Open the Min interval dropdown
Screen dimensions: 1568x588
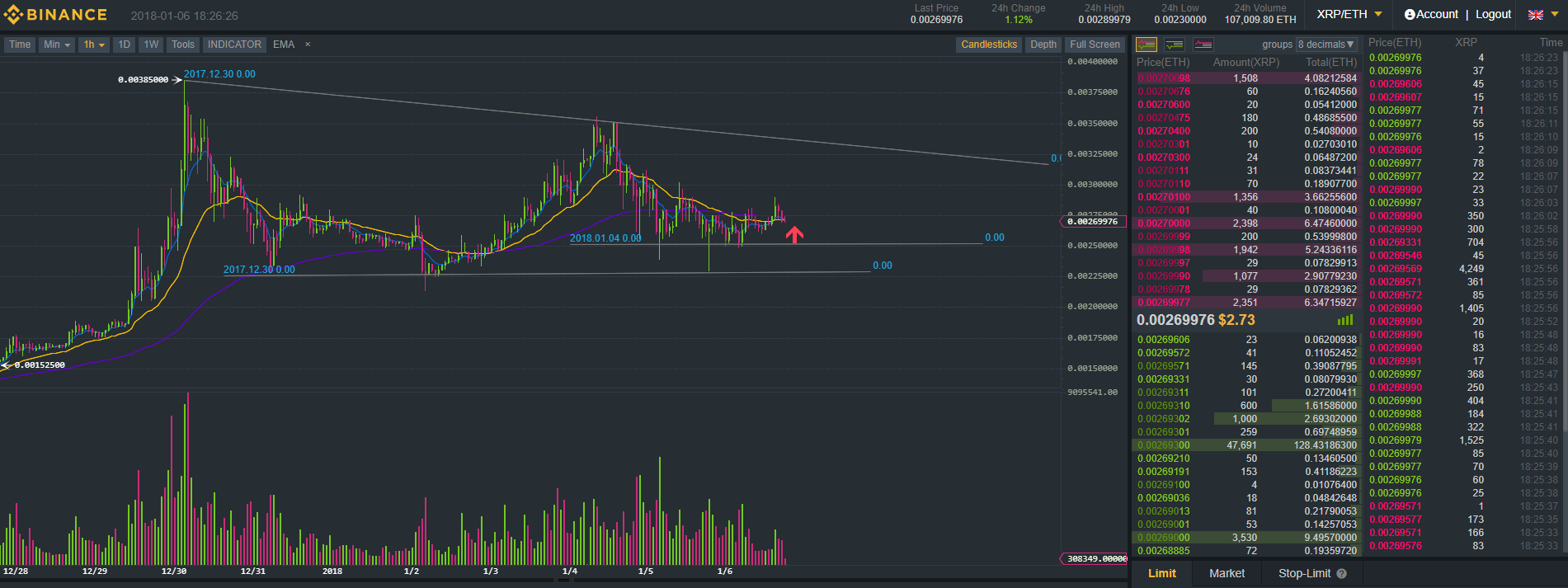[57, 45]
